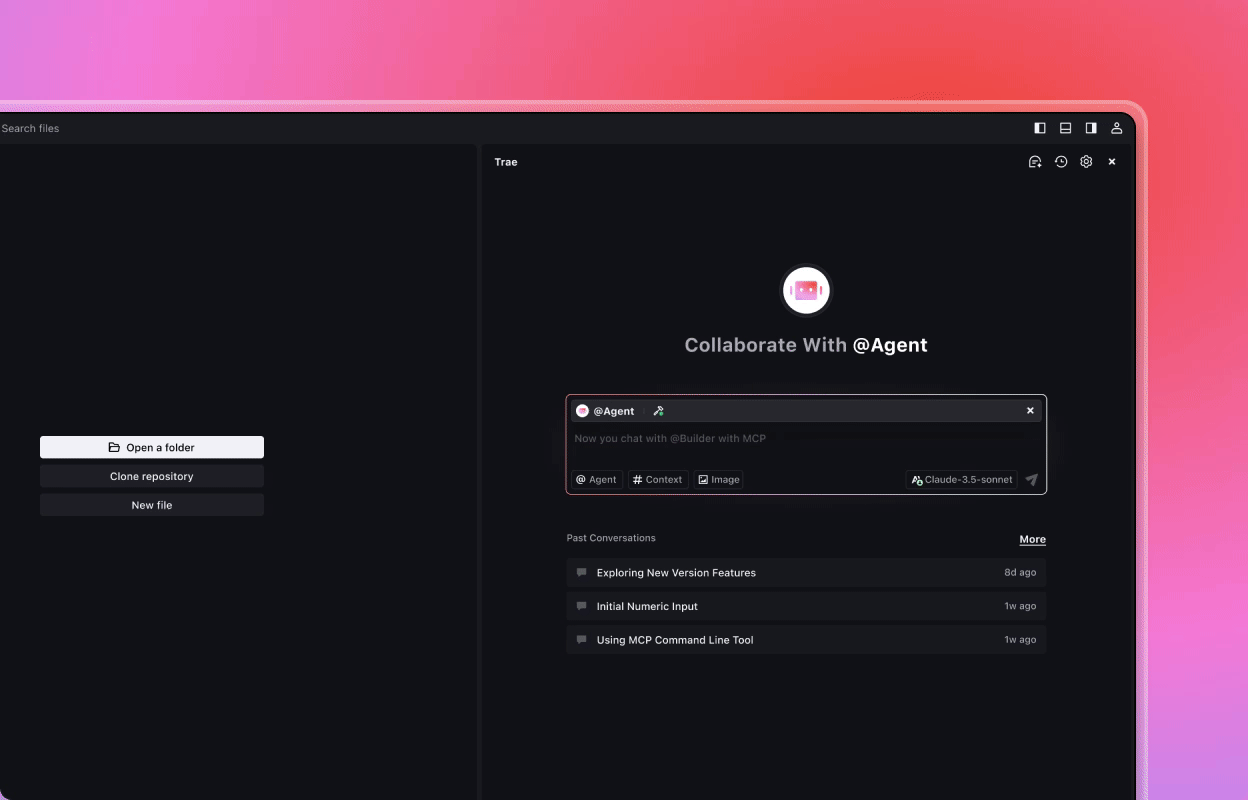Viewport: 1248px width, 800px height.
Task: Open a folder
Action: click(151, 447)
